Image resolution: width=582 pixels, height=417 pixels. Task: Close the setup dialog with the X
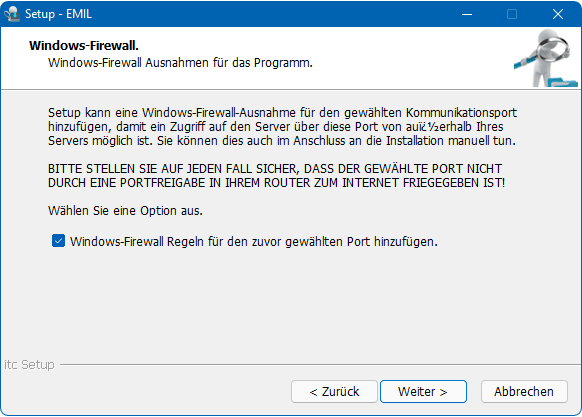click(x=558, y=14)
